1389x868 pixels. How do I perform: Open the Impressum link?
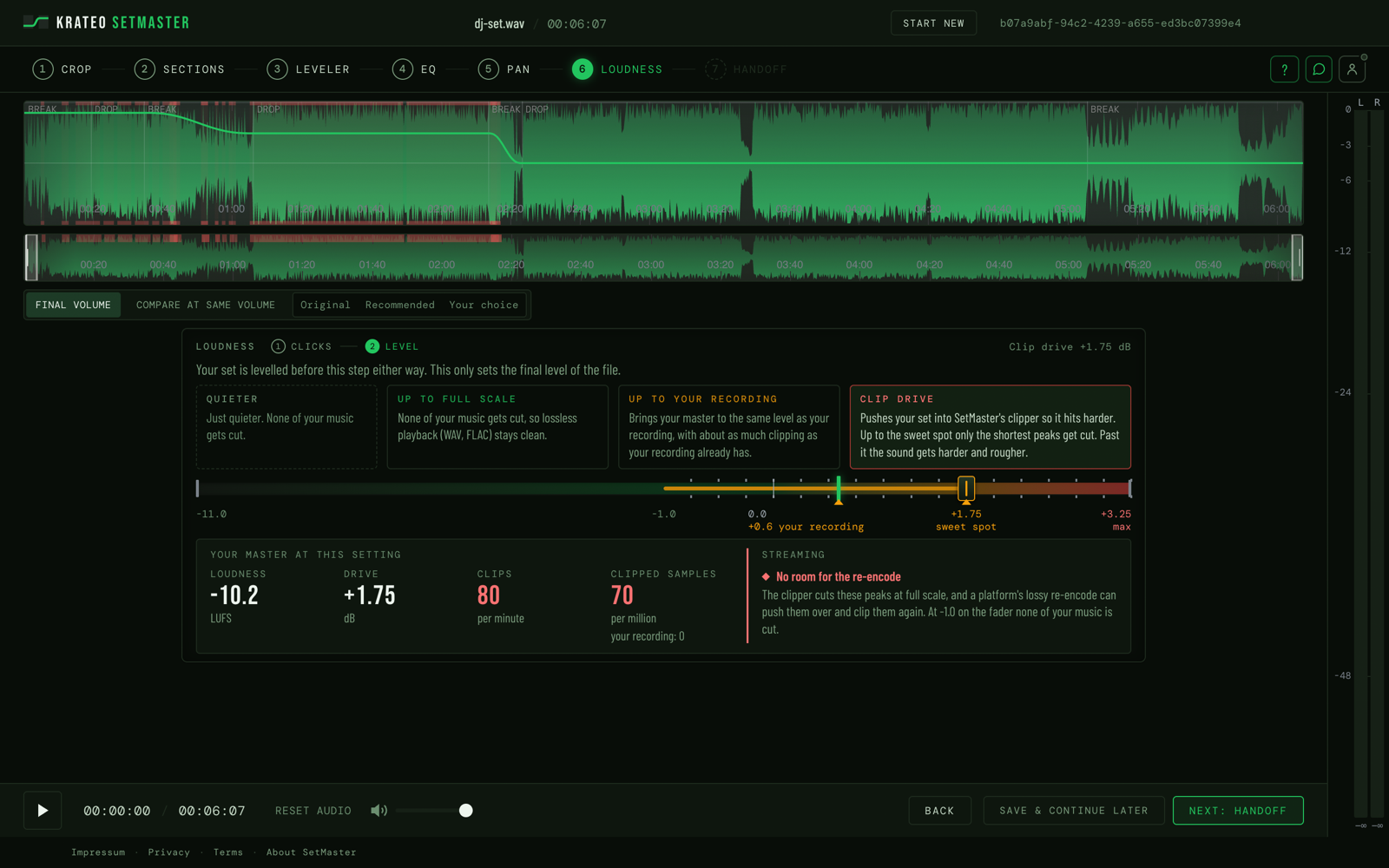[98, 852]
